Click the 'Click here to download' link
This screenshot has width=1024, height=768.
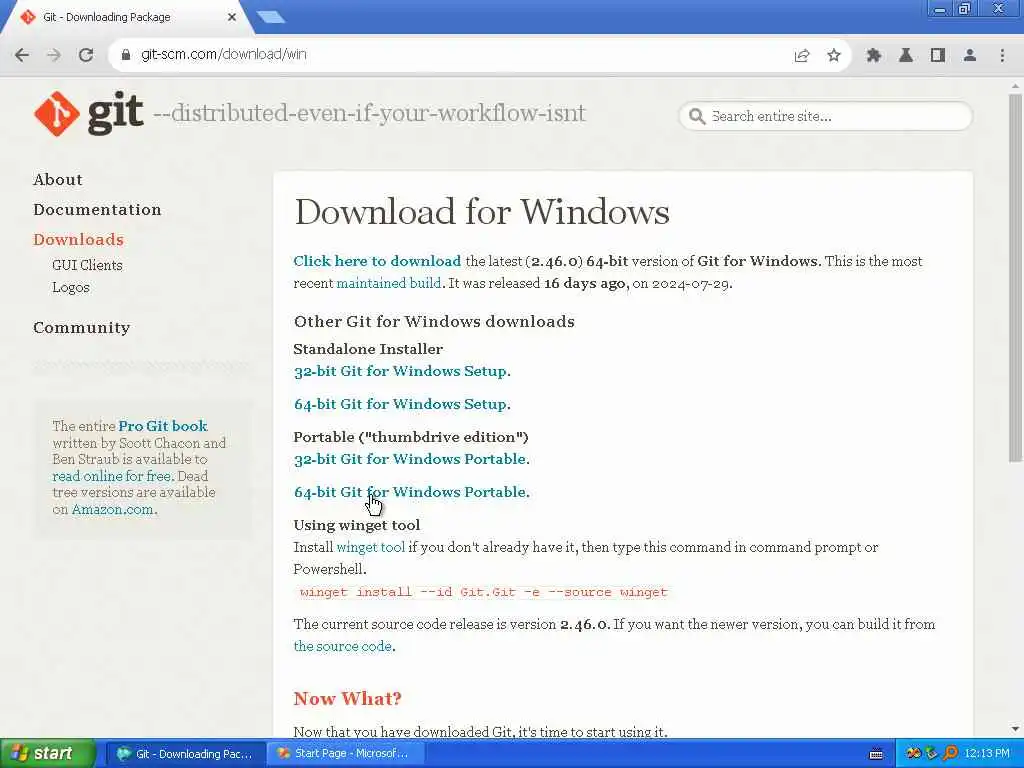tap(377, 261)
